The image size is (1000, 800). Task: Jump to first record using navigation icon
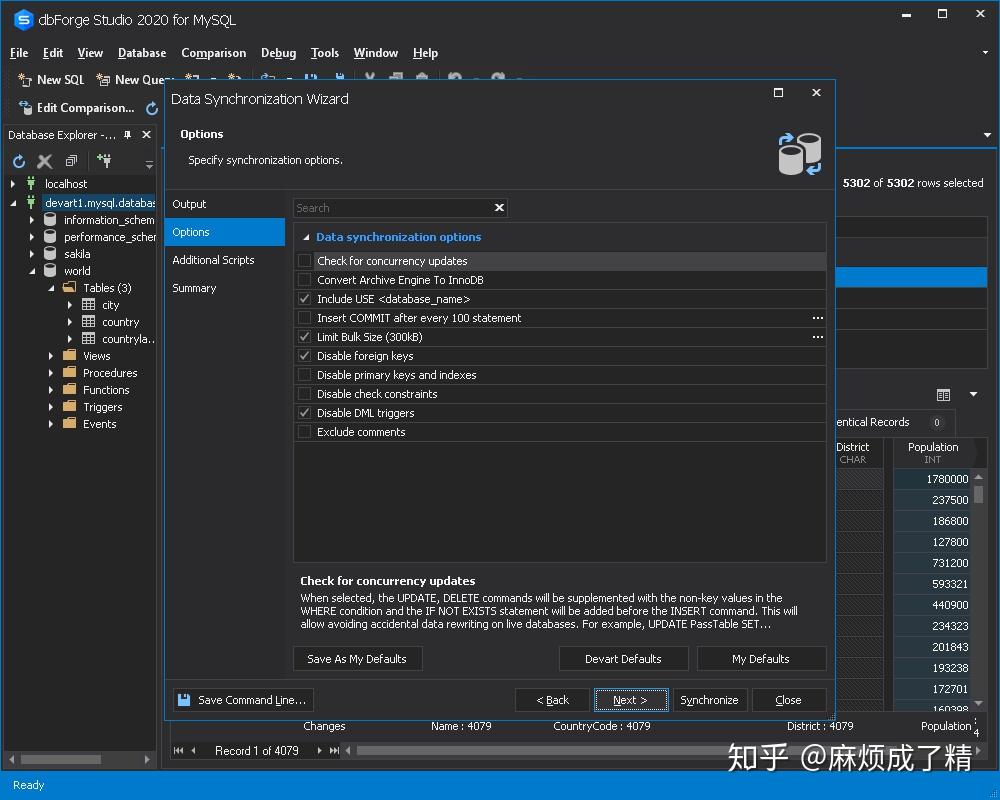pos(178,751)
